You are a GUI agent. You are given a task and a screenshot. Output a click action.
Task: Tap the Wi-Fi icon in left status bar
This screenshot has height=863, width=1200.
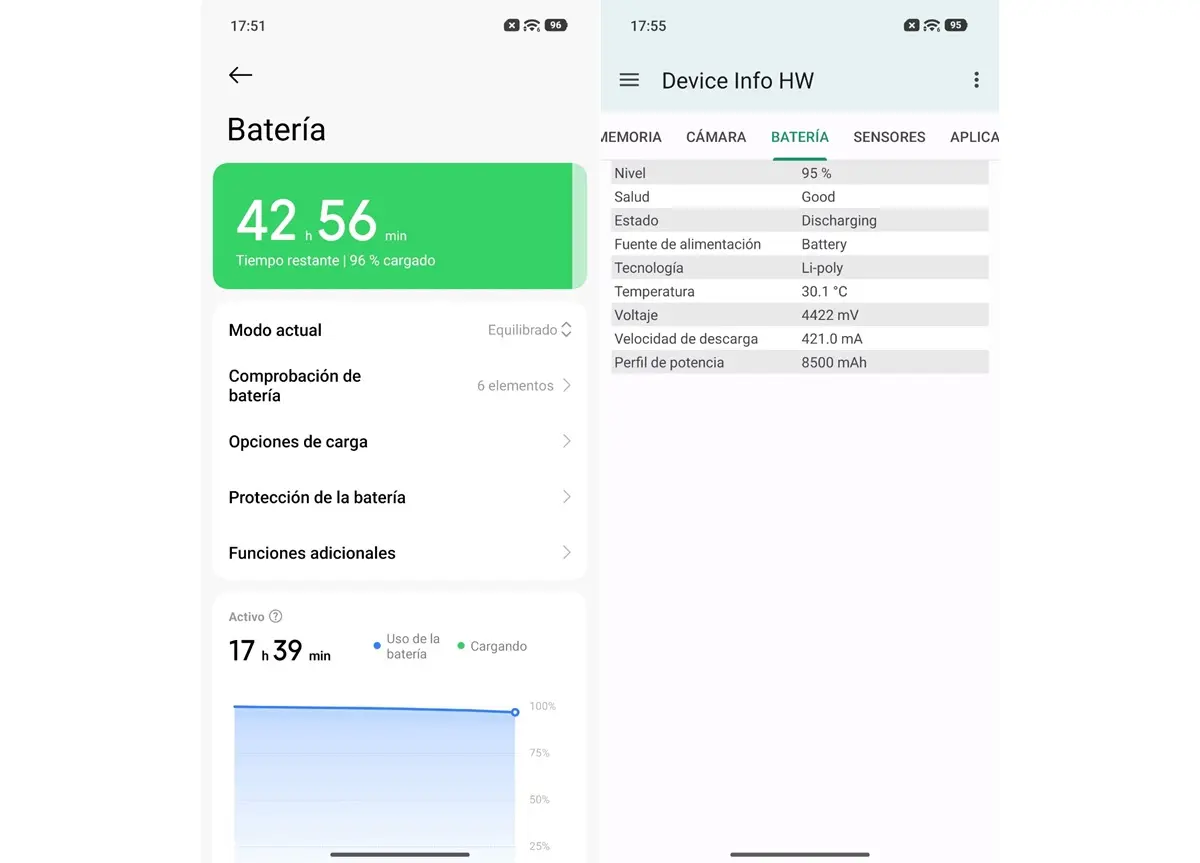pyautogui.click(x=532, y=26)
